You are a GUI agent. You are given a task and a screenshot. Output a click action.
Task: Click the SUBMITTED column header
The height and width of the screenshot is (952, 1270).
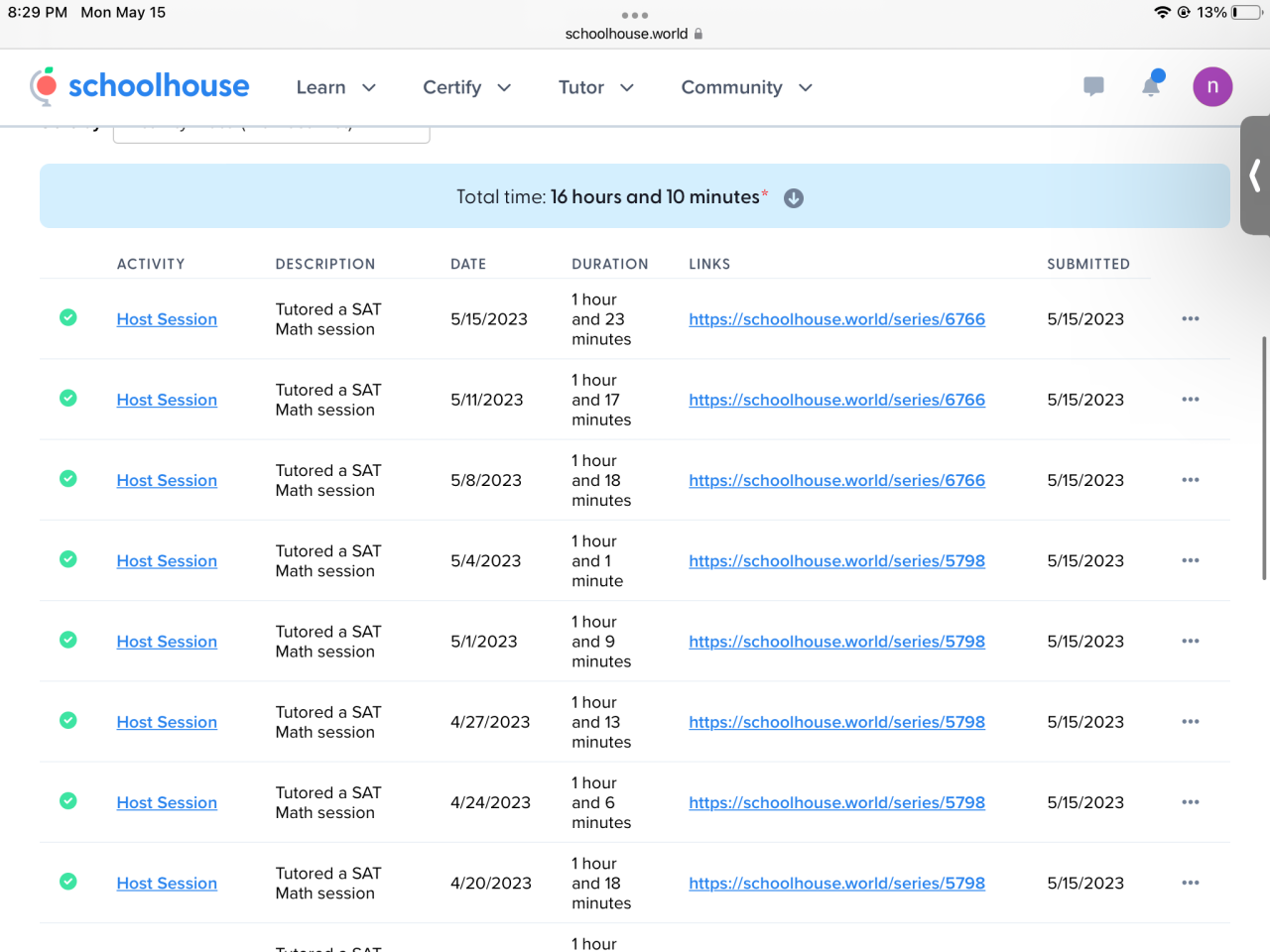click(x=1088, y=264)
